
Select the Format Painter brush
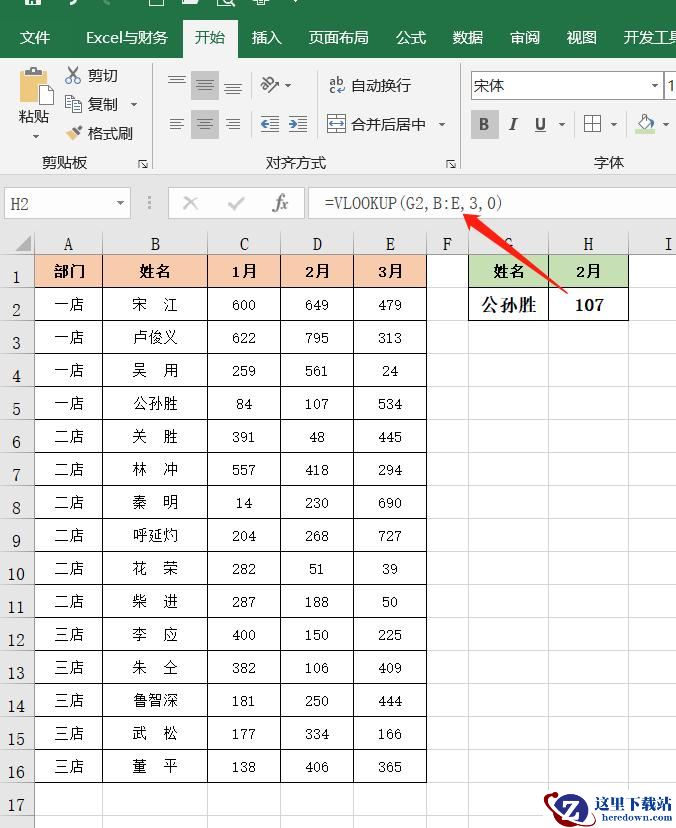tap(74, 132)
